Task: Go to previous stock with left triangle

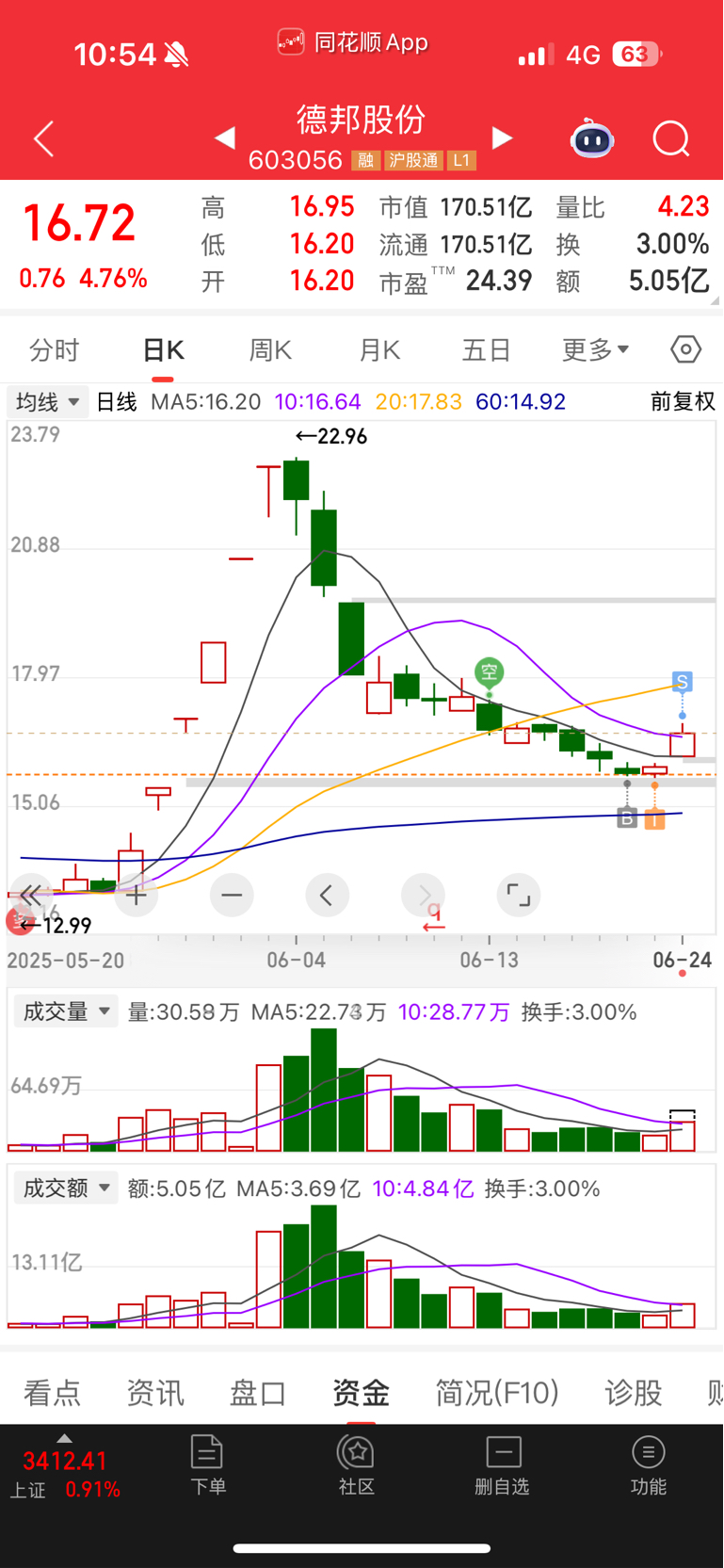Action: pyautogui.click(x=225, y=138)
